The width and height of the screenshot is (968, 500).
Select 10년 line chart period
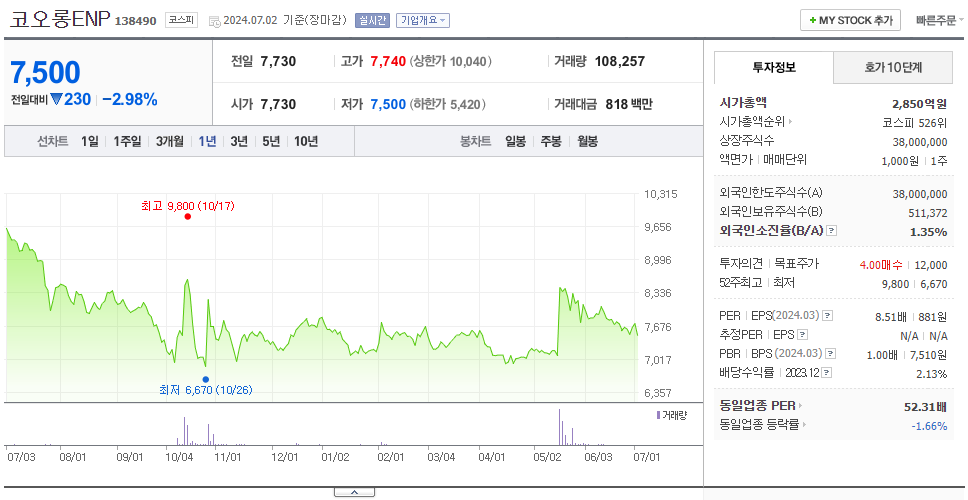(x=306, y=141)
